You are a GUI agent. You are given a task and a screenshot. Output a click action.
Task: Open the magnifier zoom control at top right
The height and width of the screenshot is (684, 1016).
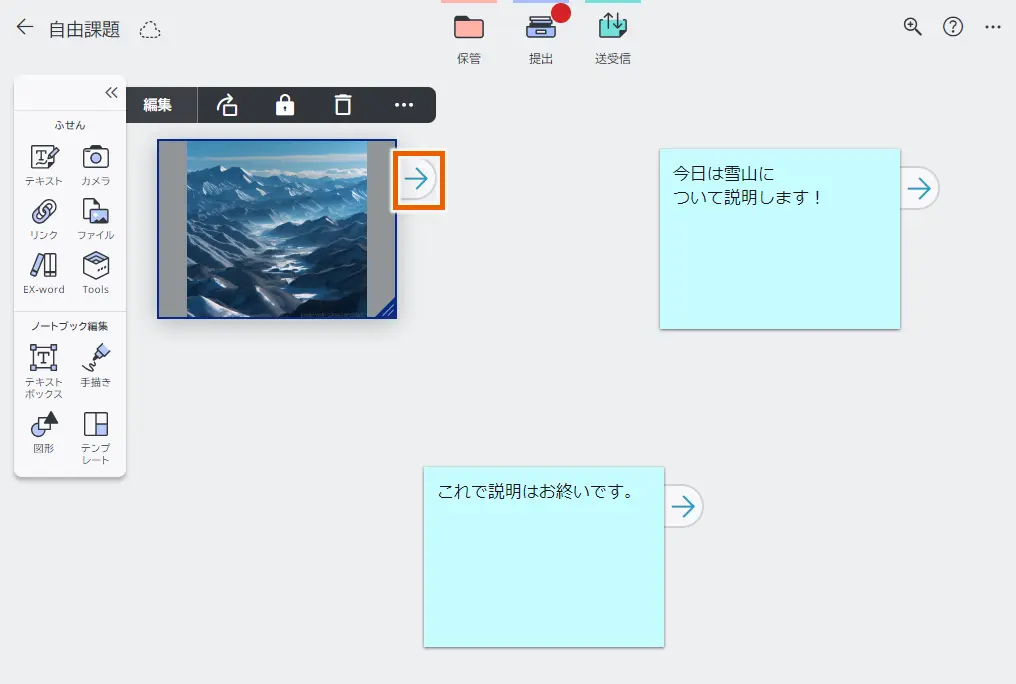coord(911,26)
